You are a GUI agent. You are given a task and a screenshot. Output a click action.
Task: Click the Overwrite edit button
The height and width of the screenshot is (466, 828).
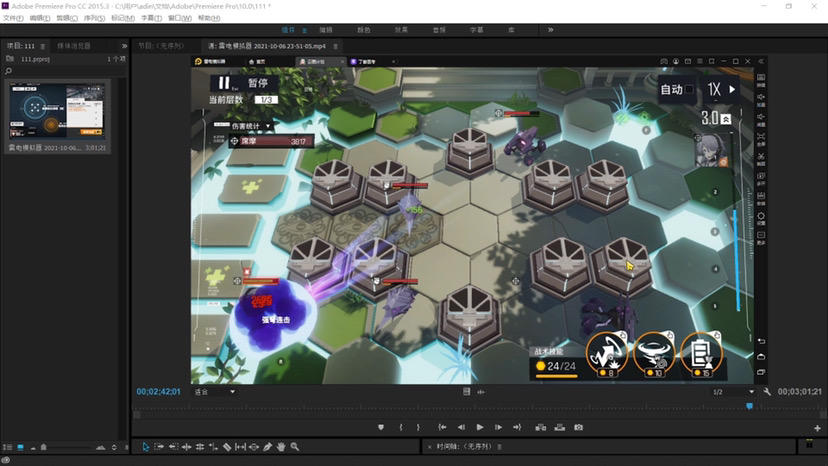[560, 427]
